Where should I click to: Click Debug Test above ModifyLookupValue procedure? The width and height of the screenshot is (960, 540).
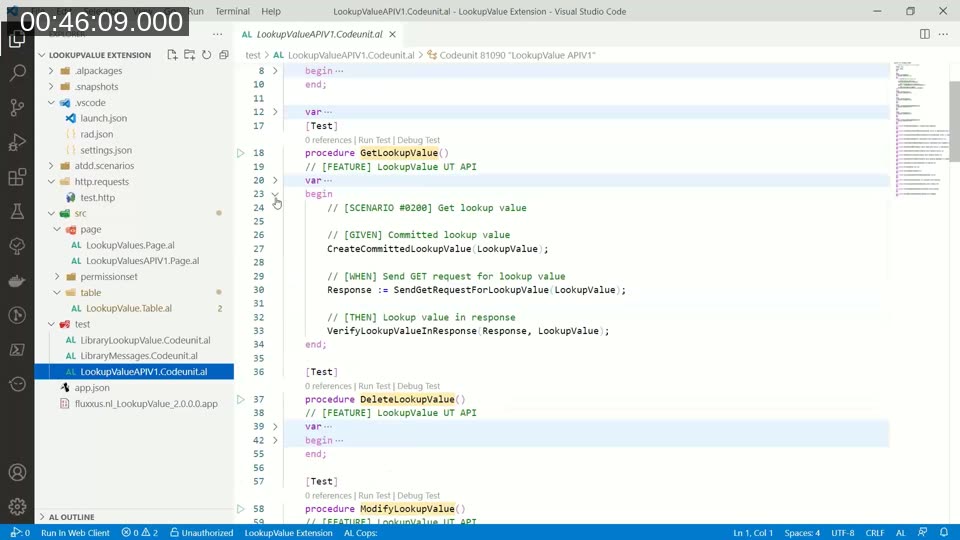coord(419,496)
